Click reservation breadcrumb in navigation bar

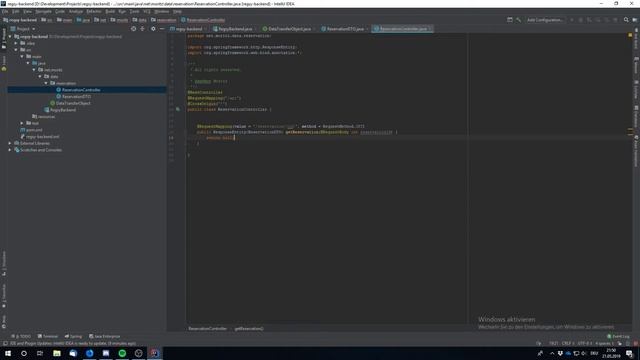(x=164, y=20)
